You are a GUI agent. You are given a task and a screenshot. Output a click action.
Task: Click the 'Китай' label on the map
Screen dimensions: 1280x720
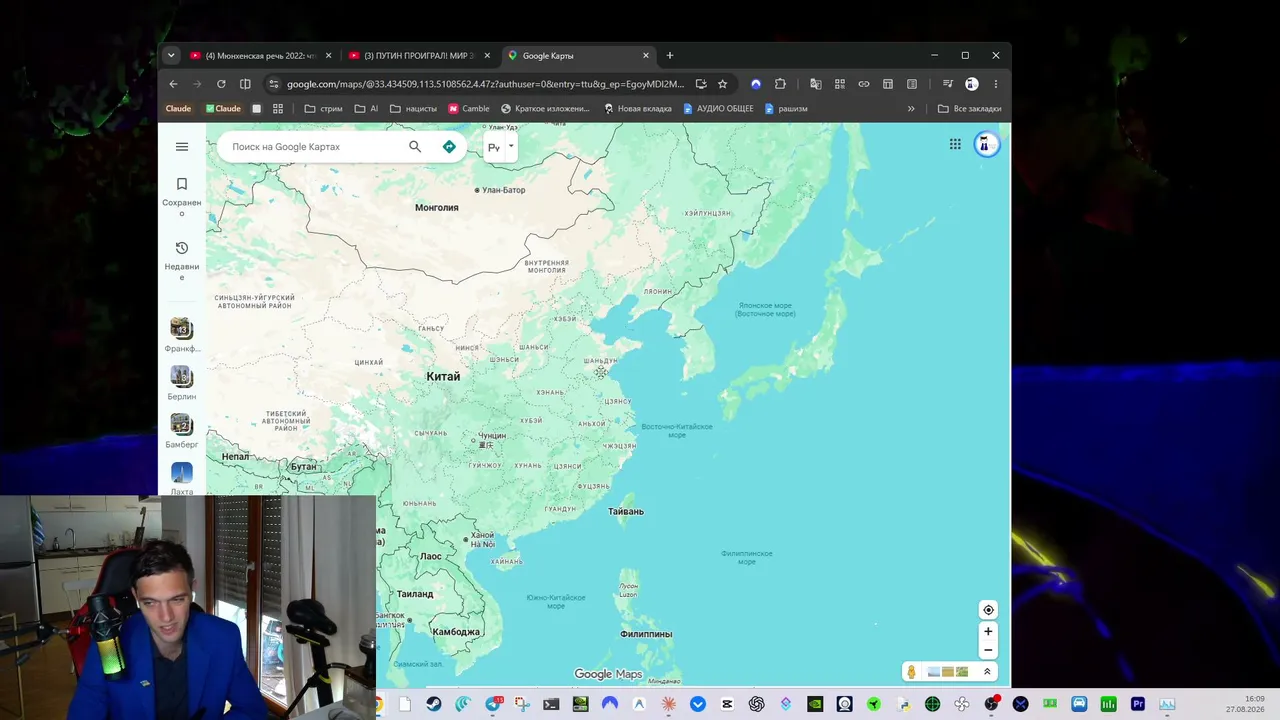click(443, 377)
